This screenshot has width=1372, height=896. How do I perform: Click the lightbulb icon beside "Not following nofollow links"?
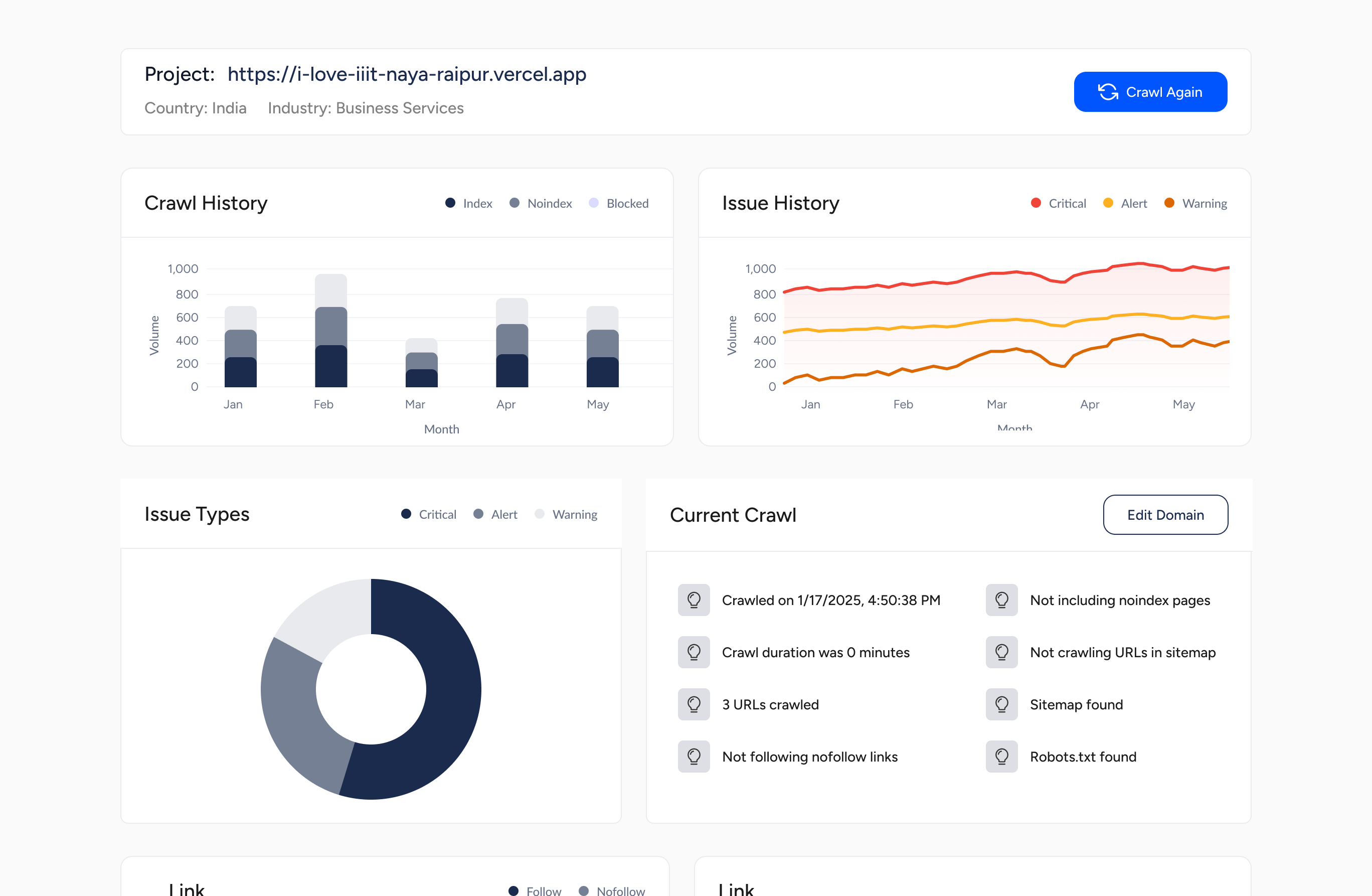[x=694, y=757]
